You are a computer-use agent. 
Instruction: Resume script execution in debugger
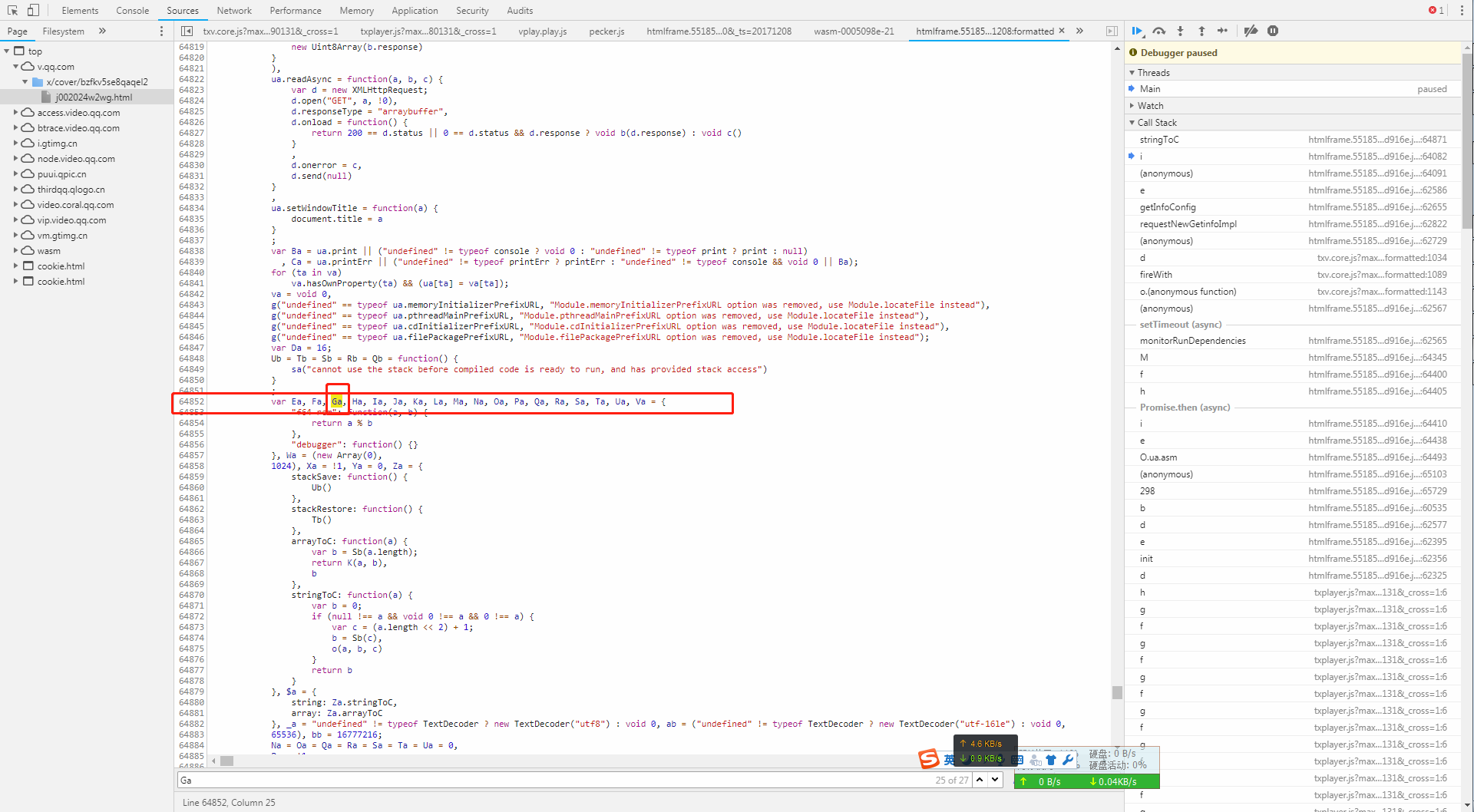click(x=1137, y=31)
